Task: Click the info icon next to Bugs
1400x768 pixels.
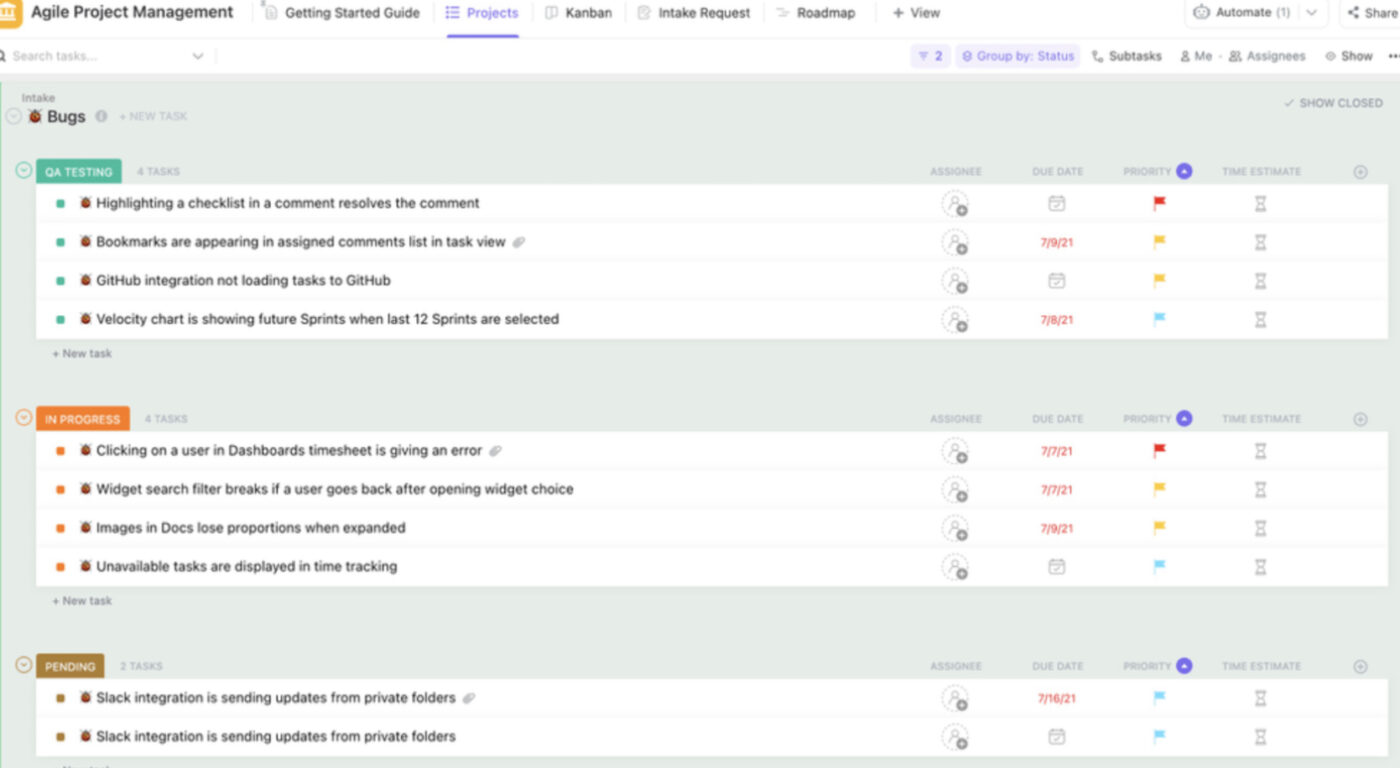Action: point(101,116)
